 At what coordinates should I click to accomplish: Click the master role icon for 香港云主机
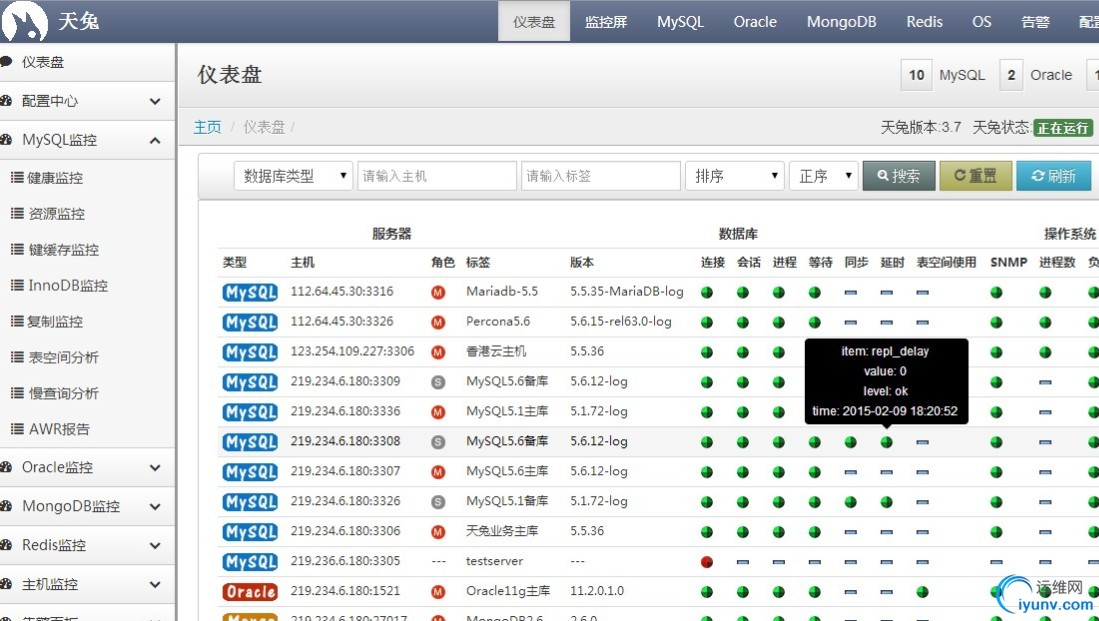point(437,352)
